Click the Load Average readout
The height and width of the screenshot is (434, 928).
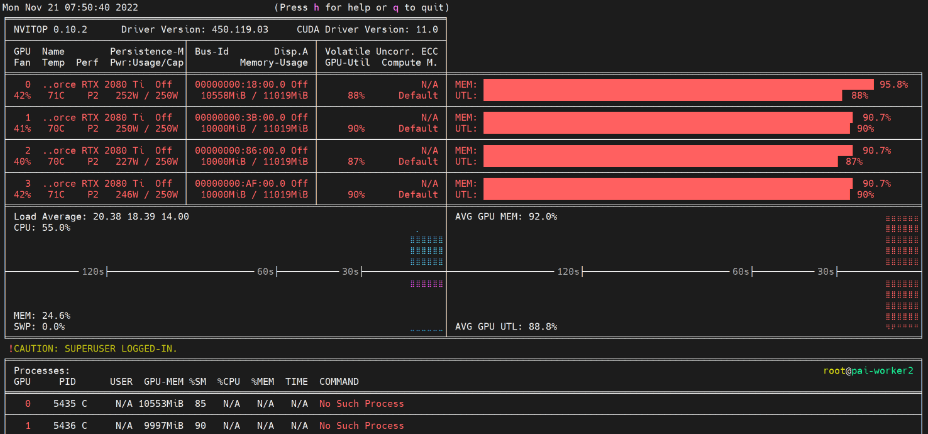[101, 216]
